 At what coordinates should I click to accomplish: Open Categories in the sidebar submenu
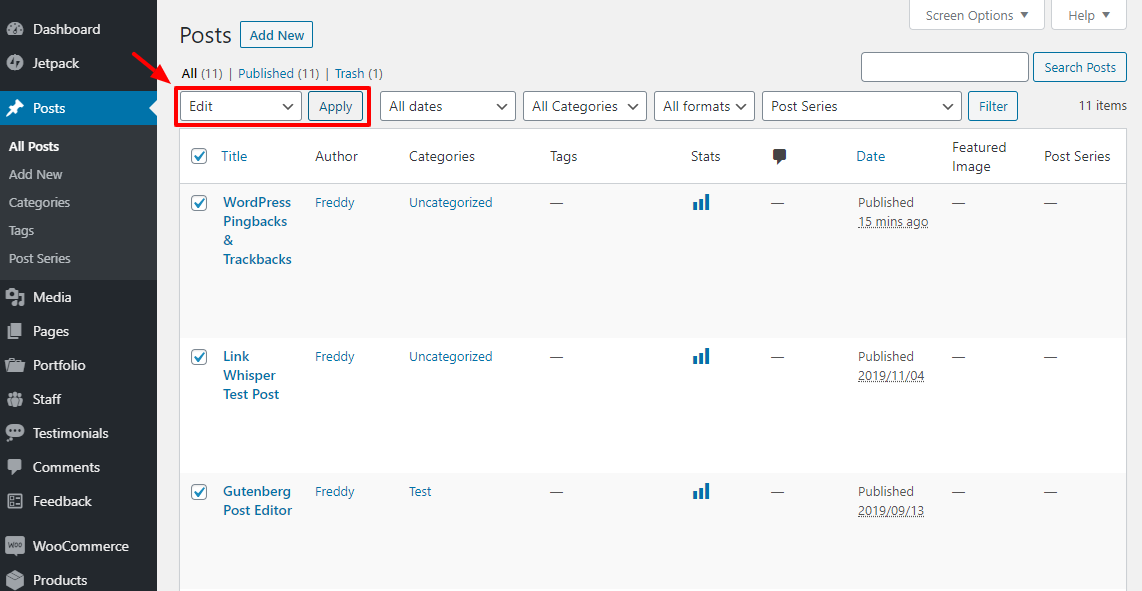tap(39, 203)
